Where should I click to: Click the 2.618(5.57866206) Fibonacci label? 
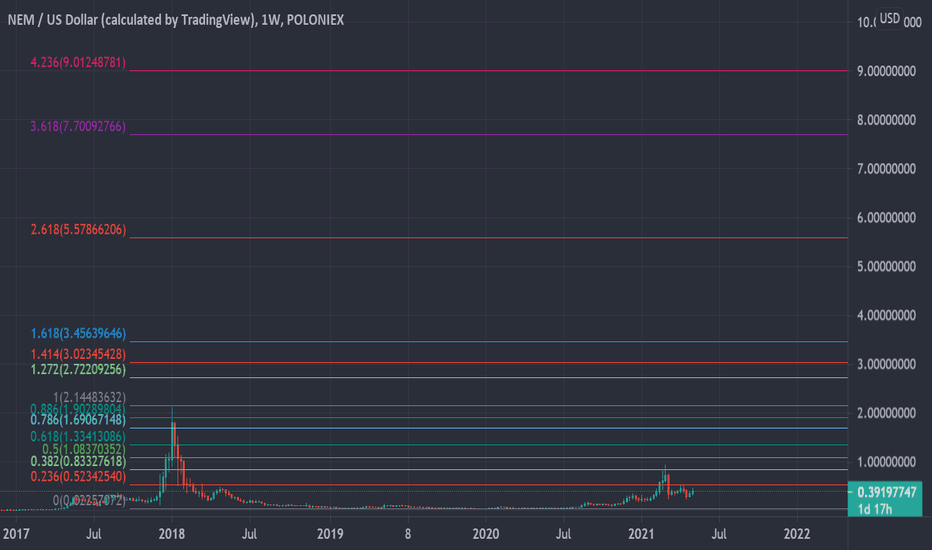(78, 230)
